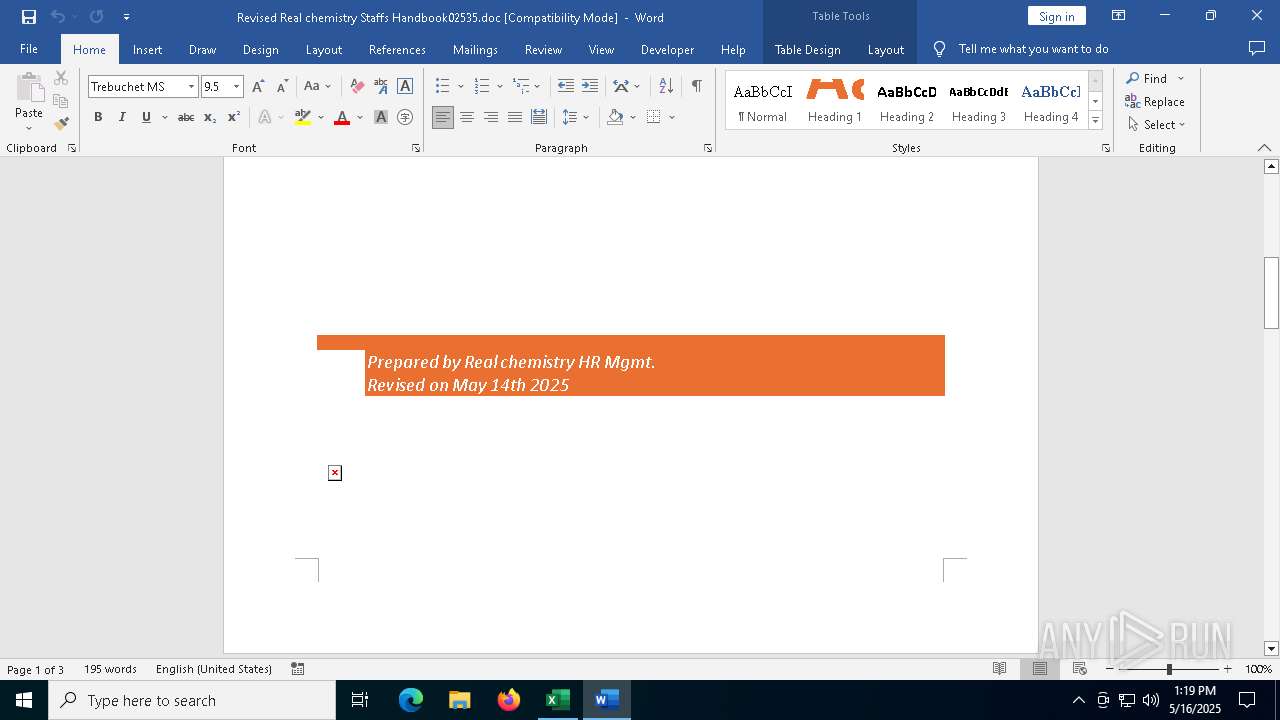Open Ribbon Display Options icon
This screenshot has height=720, width=1280.
(1119, 16)
